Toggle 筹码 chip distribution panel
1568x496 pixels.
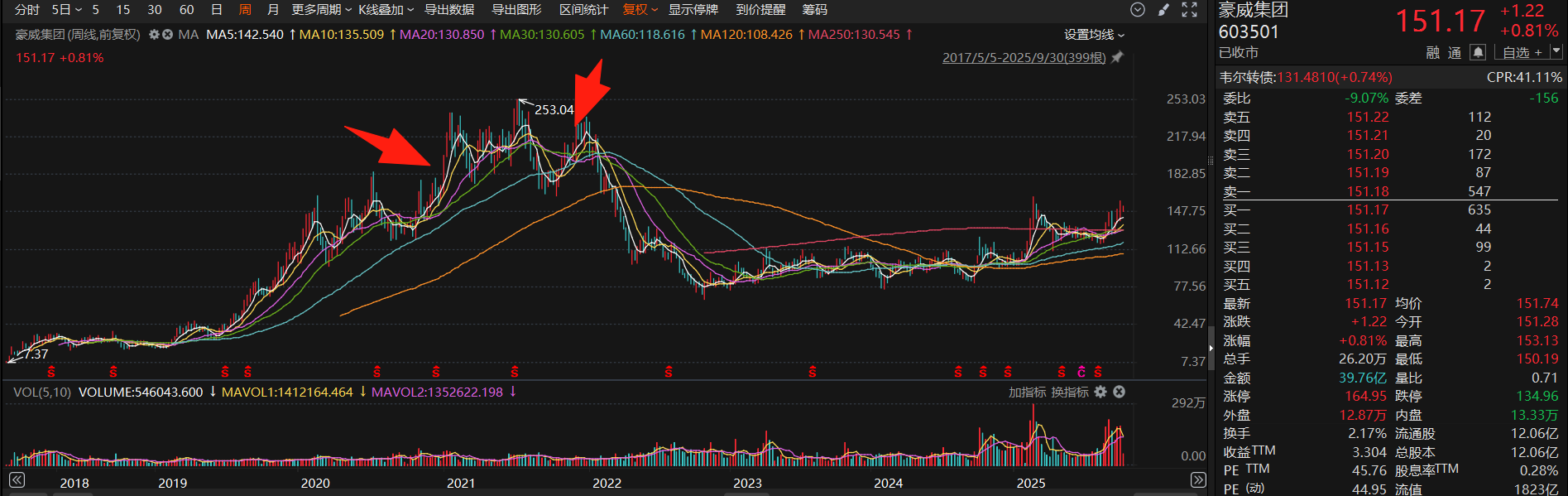tap(814, 10)
